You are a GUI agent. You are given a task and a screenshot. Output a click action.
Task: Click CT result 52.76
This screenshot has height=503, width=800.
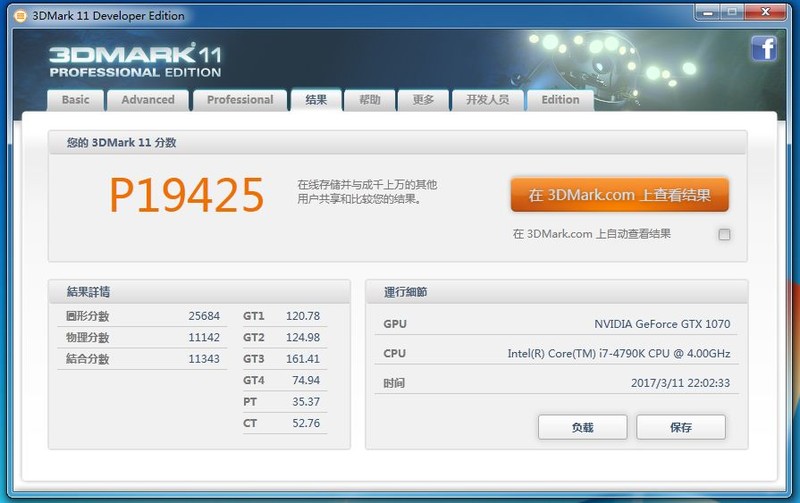306,423
